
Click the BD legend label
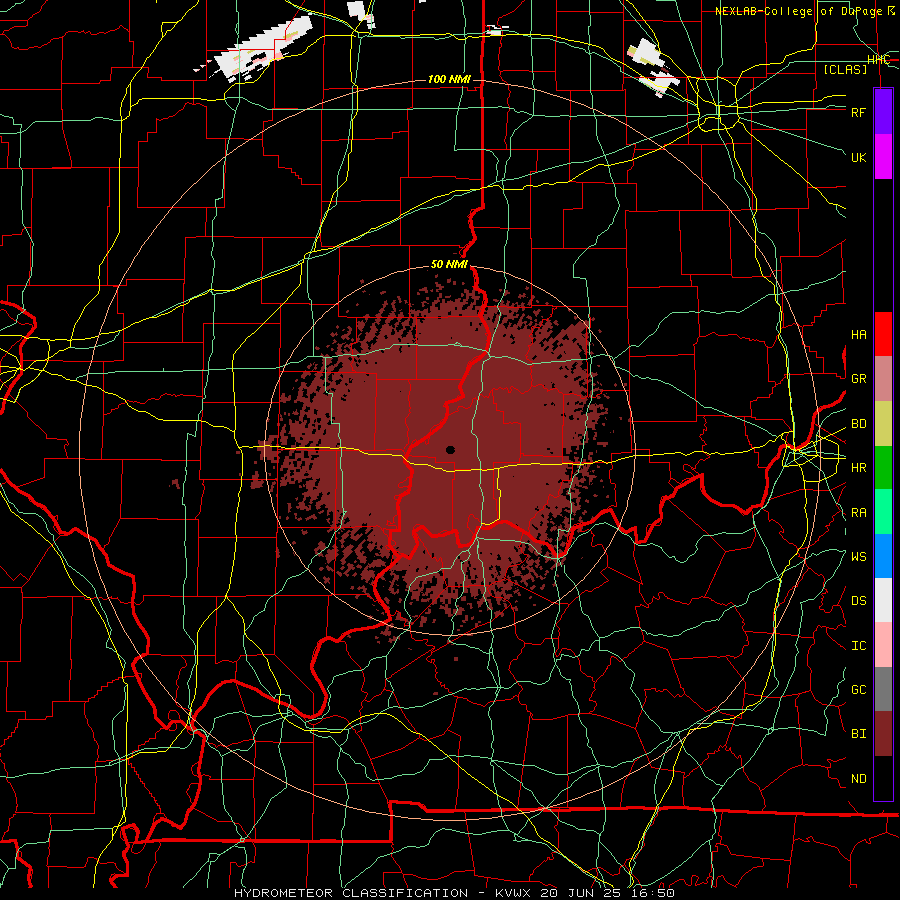(x=858, y=424)
